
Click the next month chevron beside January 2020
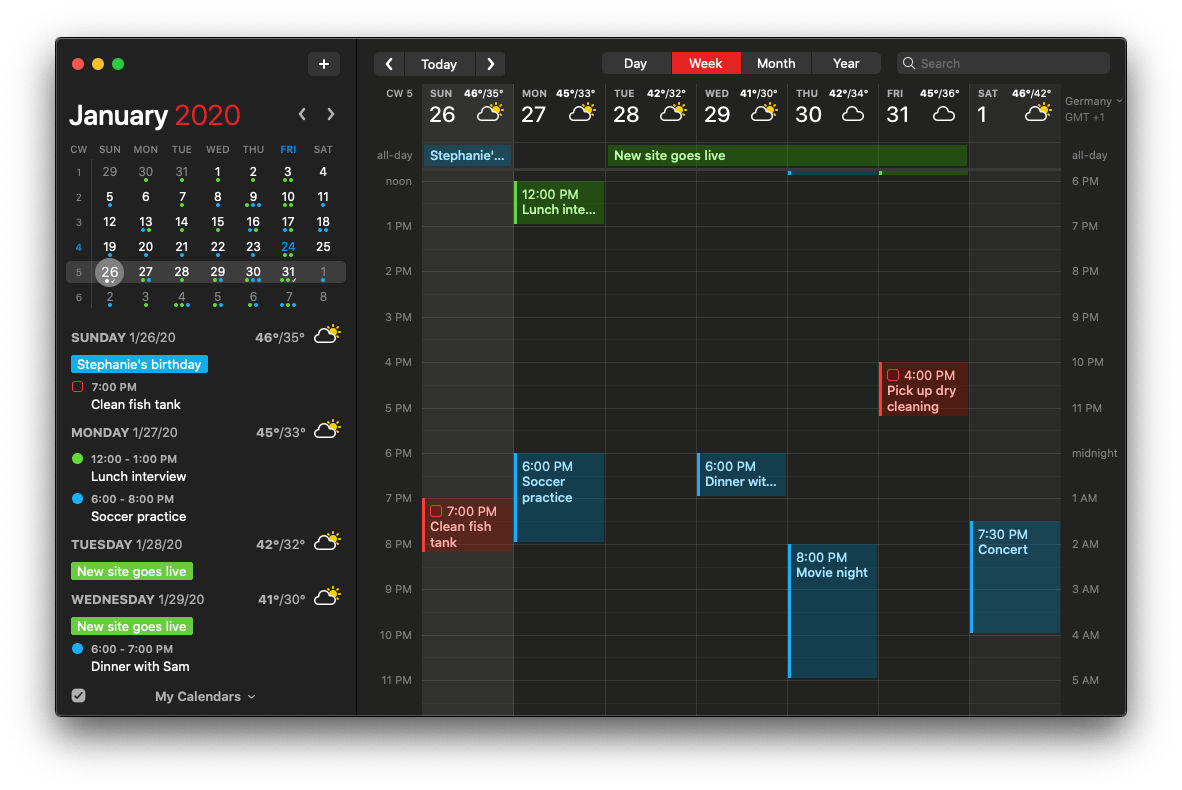click(330, 114)
